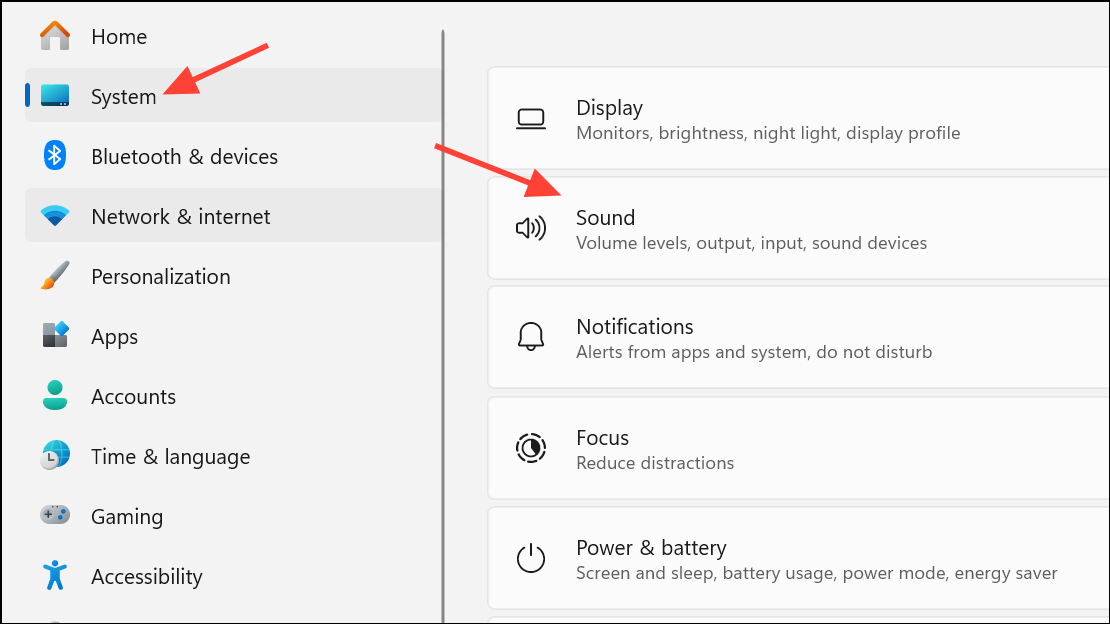Open Time & language settings
Viewport: 1110px width, 624px height.
pos(233,455)
